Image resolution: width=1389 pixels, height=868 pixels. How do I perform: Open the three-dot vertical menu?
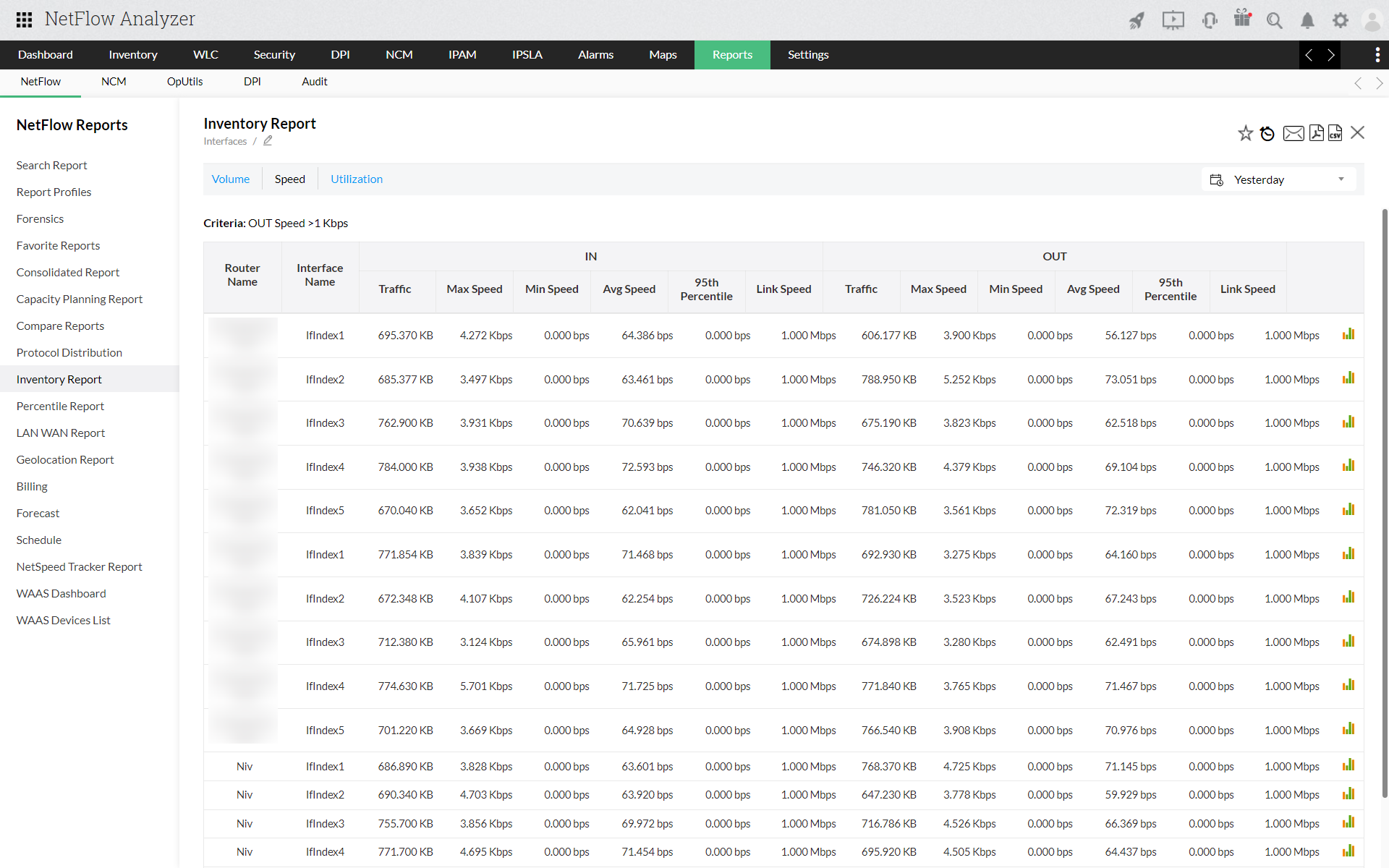click(x=1377, y=55)
